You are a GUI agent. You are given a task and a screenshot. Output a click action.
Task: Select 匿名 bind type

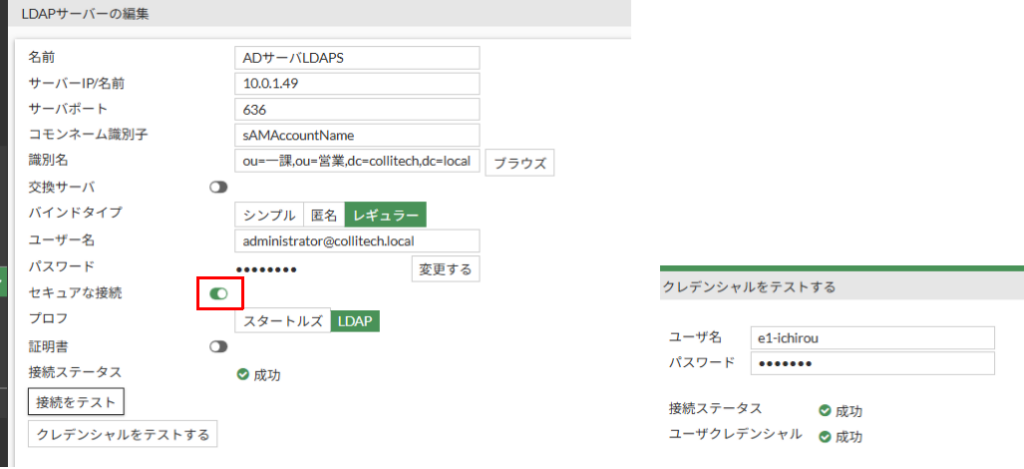[323, 214]
